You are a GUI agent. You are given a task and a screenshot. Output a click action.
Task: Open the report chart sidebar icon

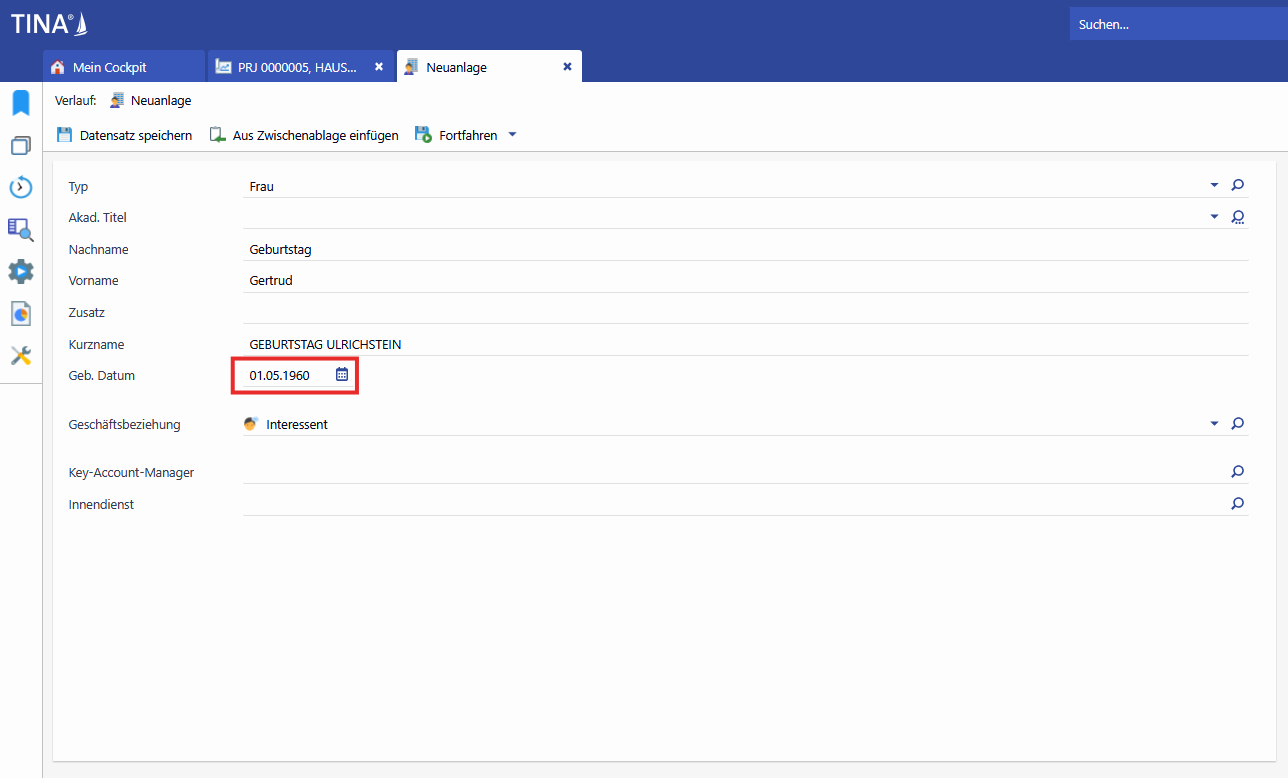click(x=21, y=314)
